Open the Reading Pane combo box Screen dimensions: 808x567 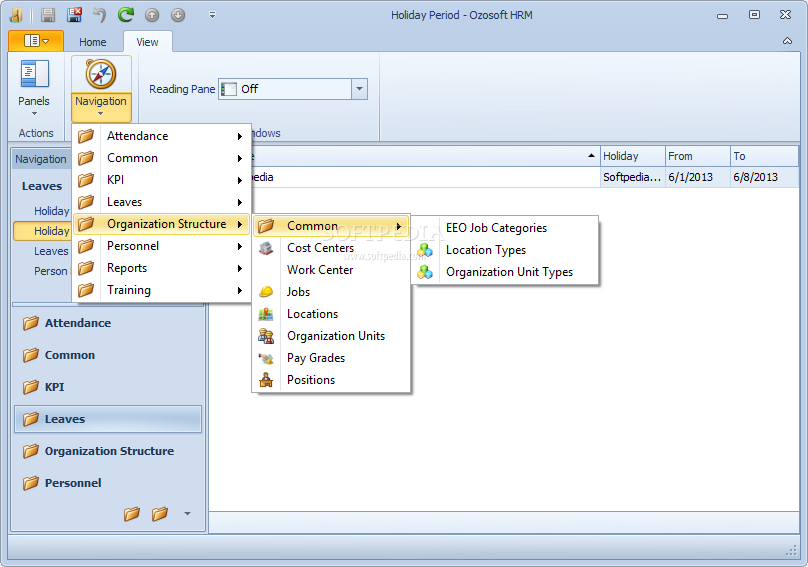293,89
